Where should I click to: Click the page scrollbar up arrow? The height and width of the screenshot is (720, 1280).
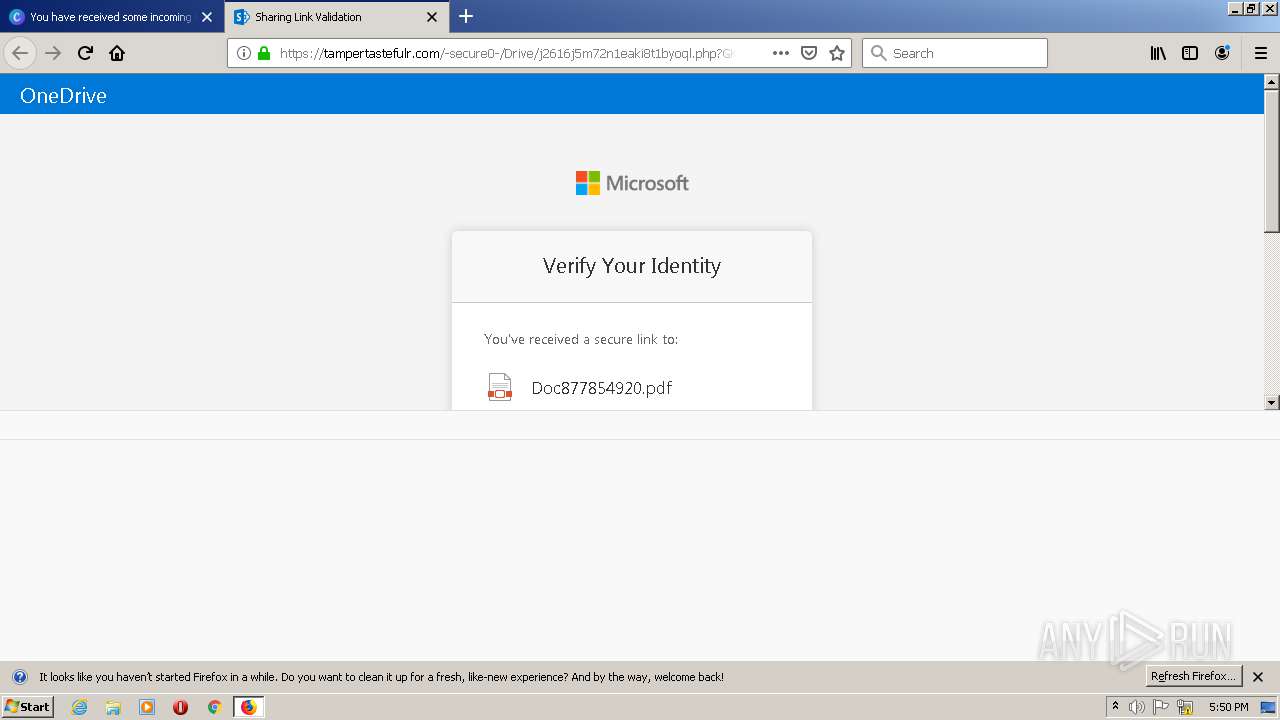pos(1272,81)
